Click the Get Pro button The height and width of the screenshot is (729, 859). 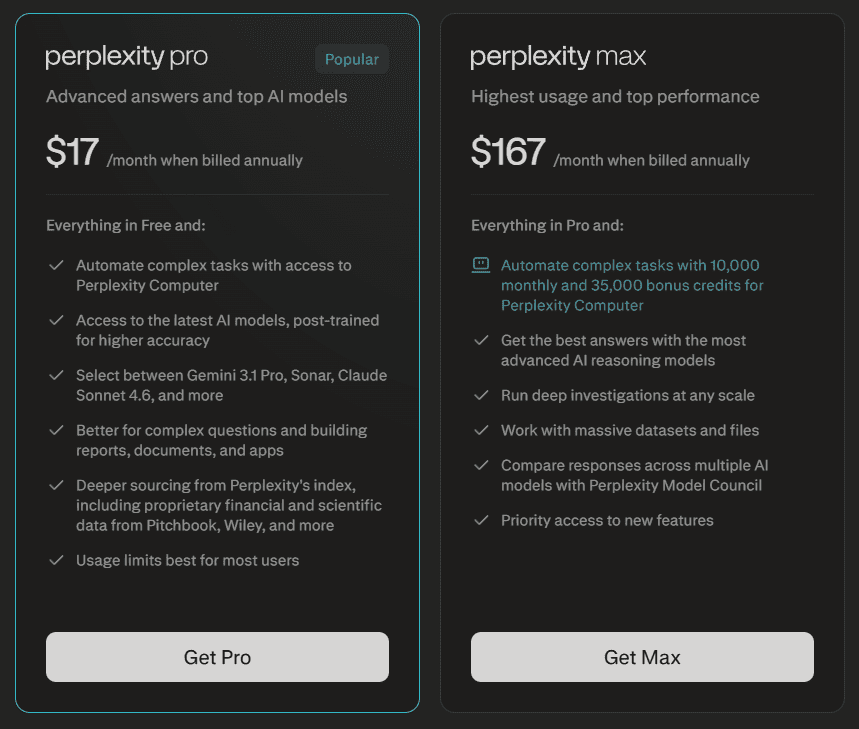point(217,657)
